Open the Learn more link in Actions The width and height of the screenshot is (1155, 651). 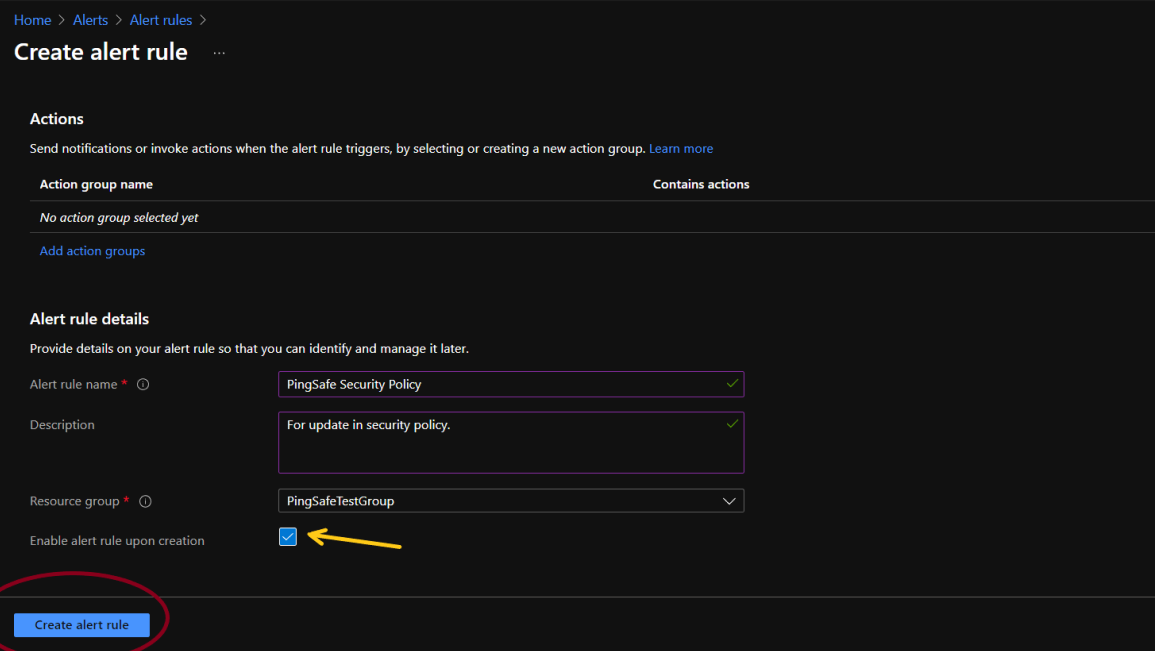681,149
